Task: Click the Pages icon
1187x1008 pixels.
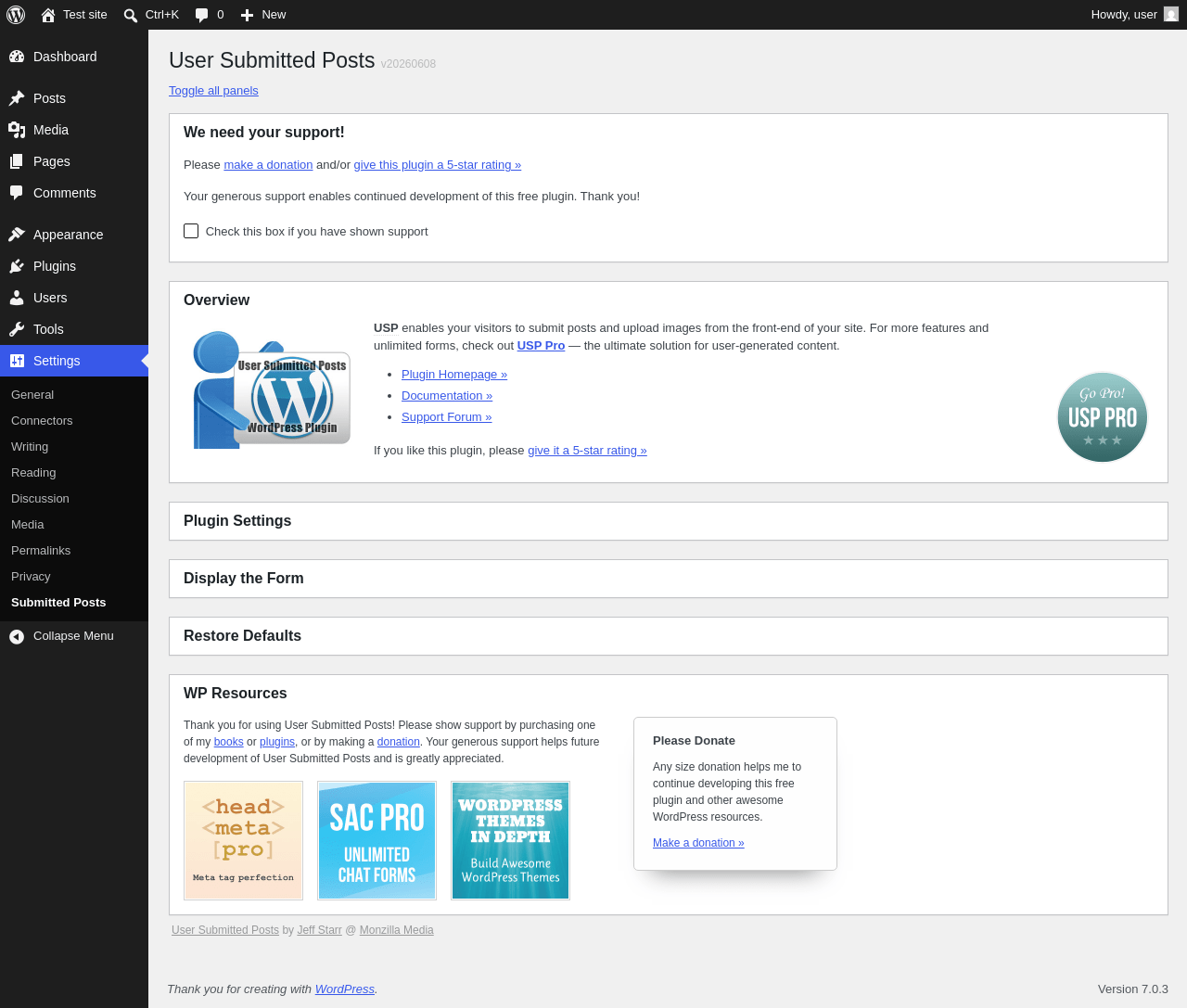Action: [x=17, y=161]
